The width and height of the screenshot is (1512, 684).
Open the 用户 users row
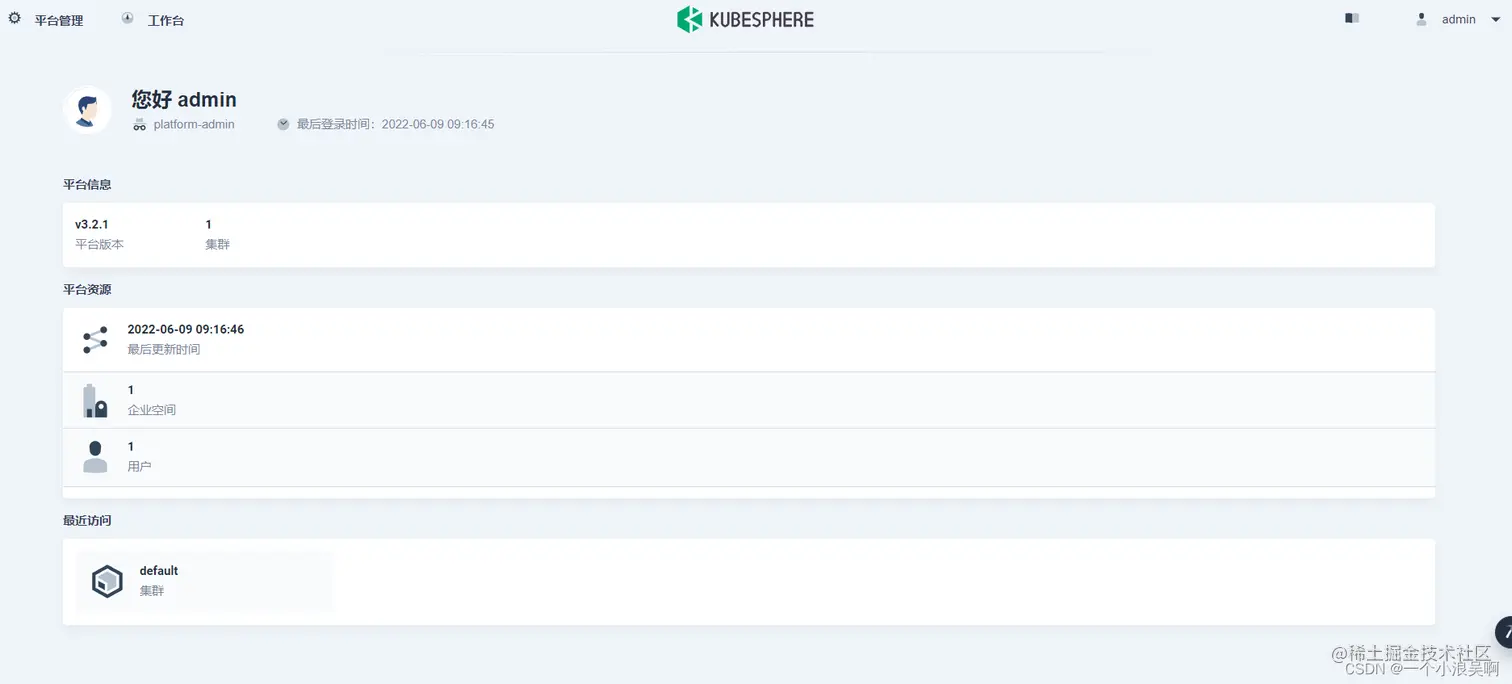click(749, 457)
